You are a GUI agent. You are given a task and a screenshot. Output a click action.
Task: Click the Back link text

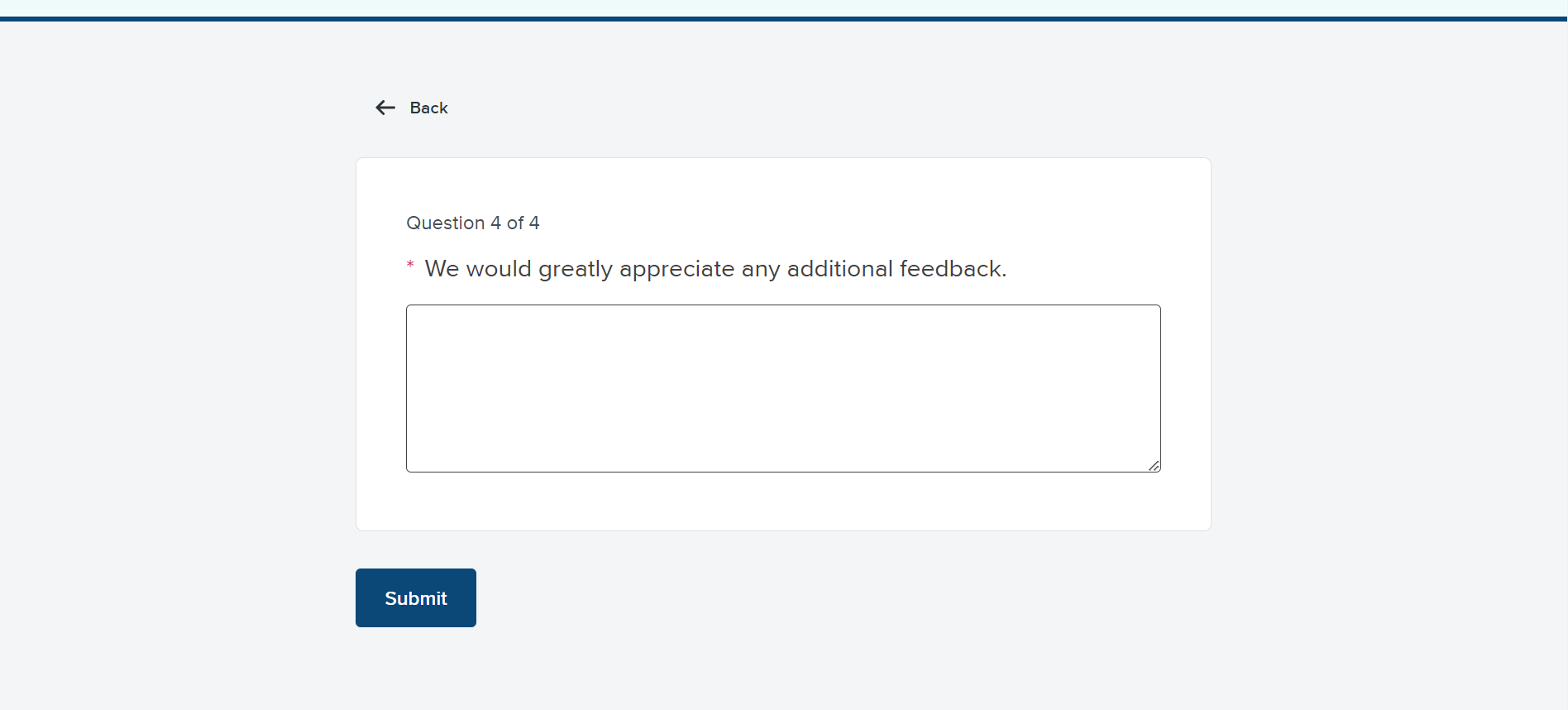click(x=428, y=108)
